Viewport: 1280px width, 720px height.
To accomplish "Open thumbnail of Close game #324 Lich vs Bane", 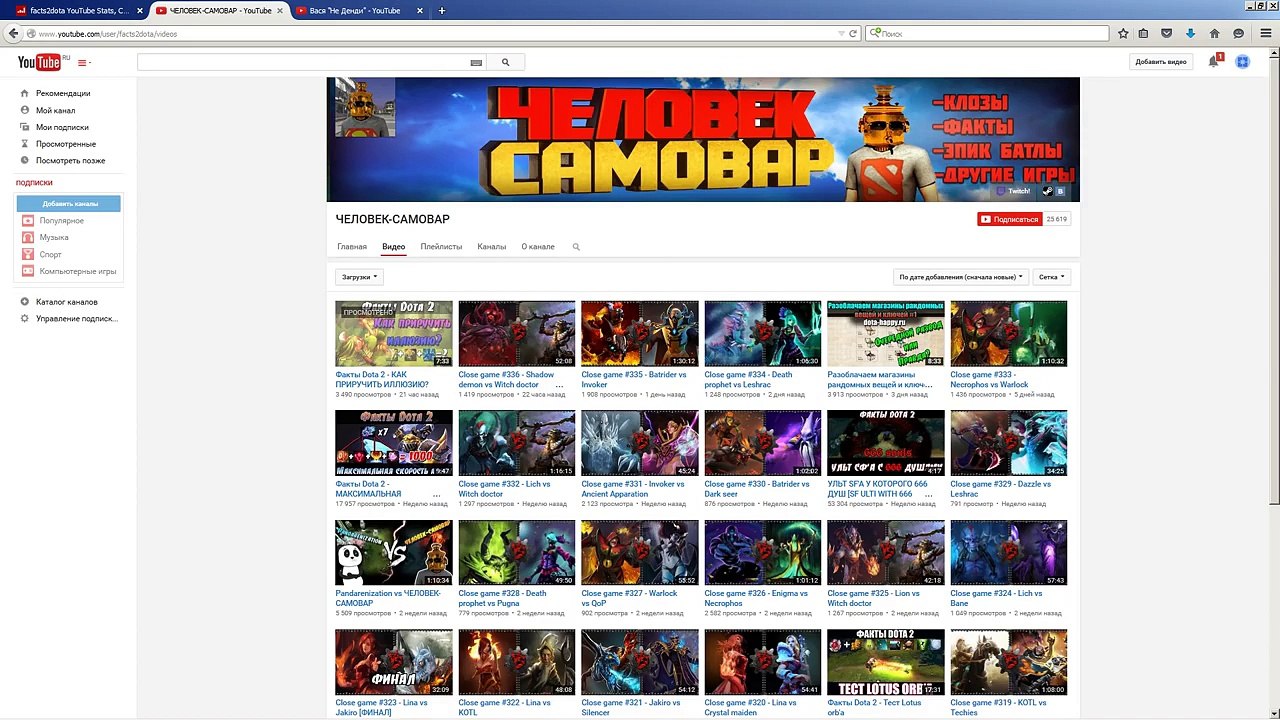I will tap(1009, 553).
